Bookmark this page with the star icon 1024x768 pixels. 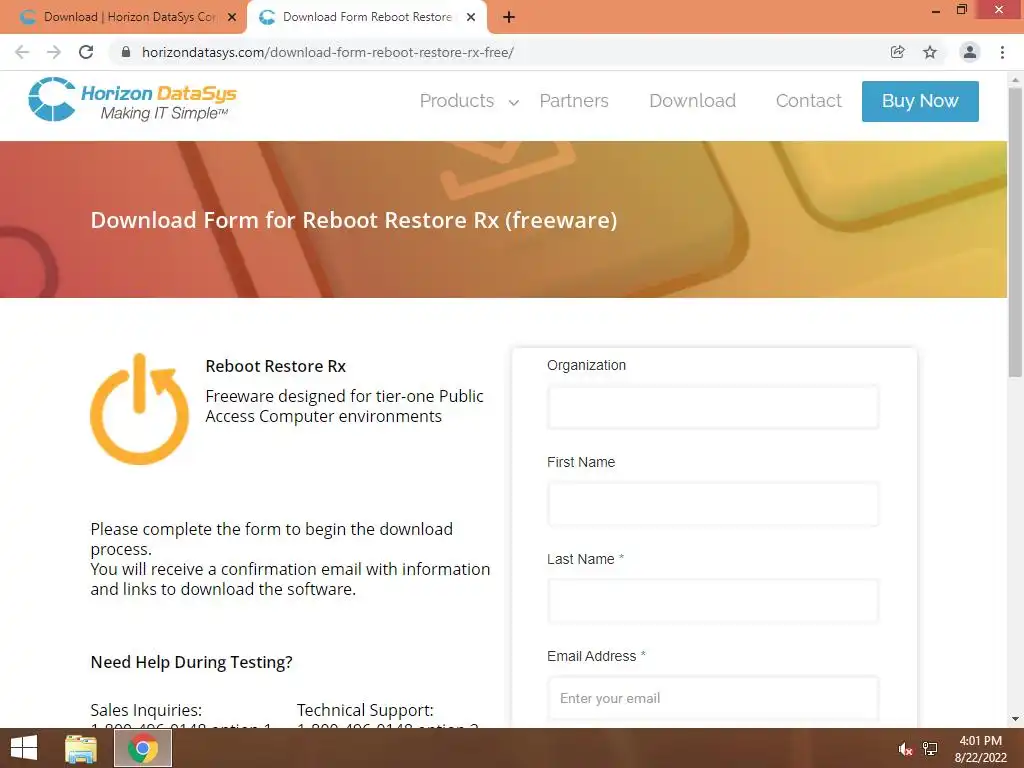(x=930, y=52)
